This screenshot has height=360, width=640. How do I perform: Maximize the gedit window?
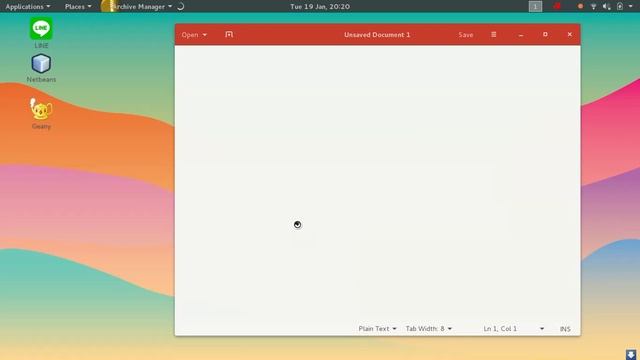tap(545, 34)
